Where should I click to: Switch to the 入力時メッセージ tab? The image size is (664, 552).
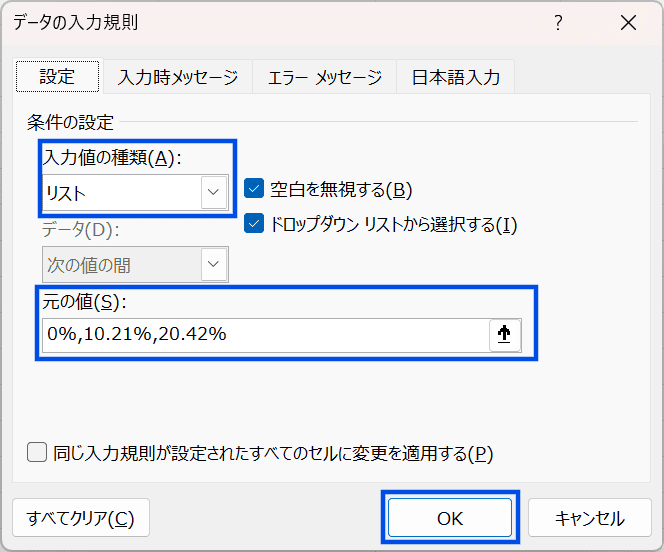[177, 77]
